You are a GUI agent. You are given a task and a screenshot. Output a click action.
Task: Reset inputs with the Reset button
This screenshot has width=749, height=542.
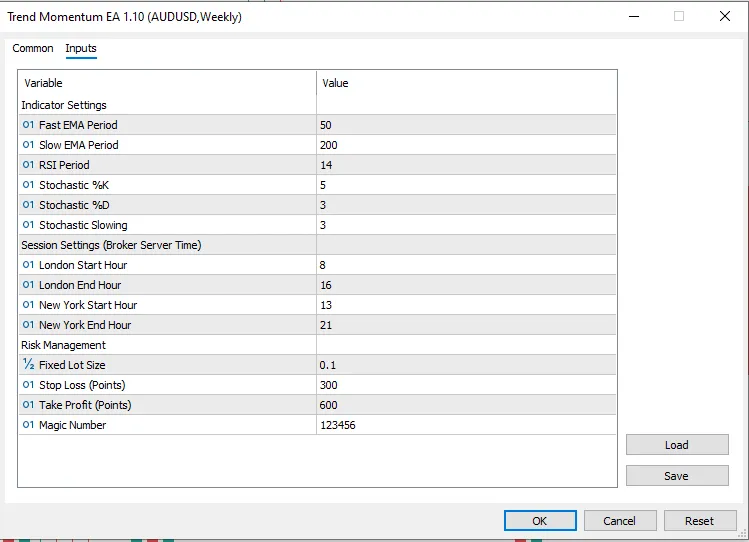pos(699,520)
